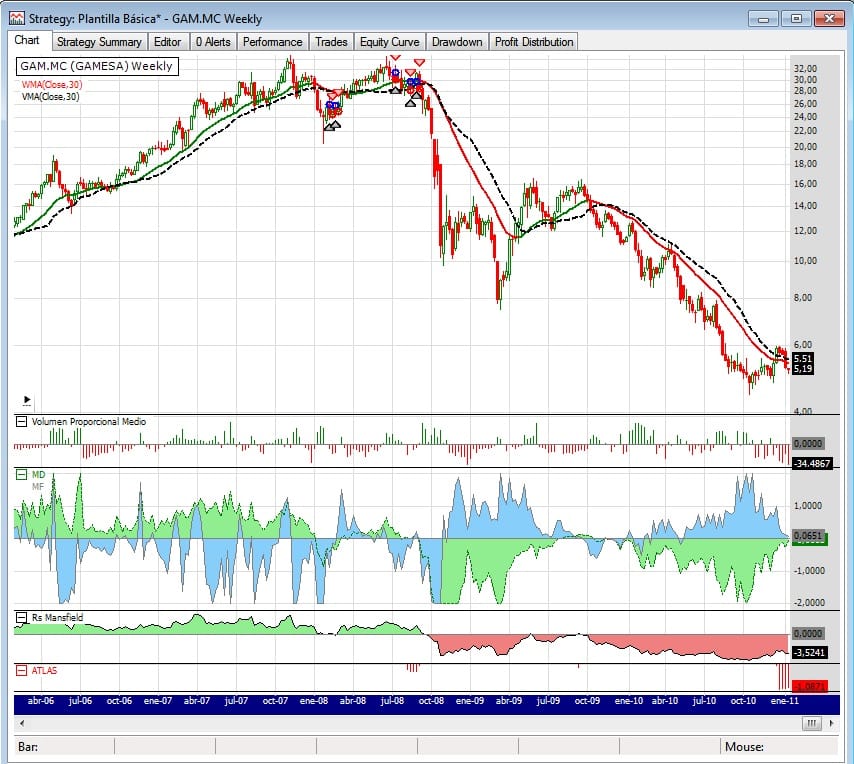The image size is (854, 764).
Task: Switch to the Strategy Summary tab
Action: tap(98, 42)
